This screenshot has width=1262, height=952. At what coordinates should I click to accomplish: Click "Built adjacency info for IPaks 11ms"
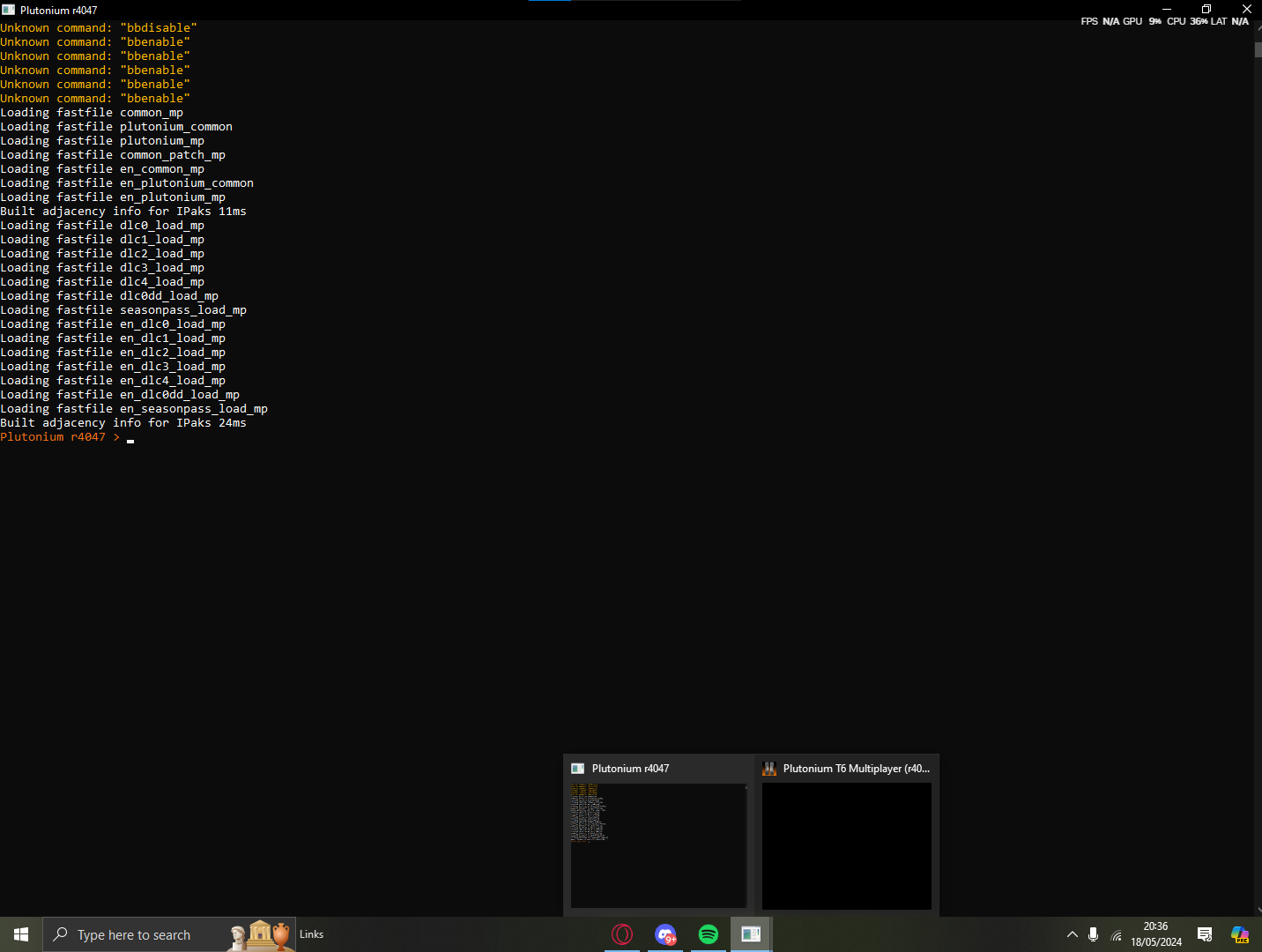(123, 212)
